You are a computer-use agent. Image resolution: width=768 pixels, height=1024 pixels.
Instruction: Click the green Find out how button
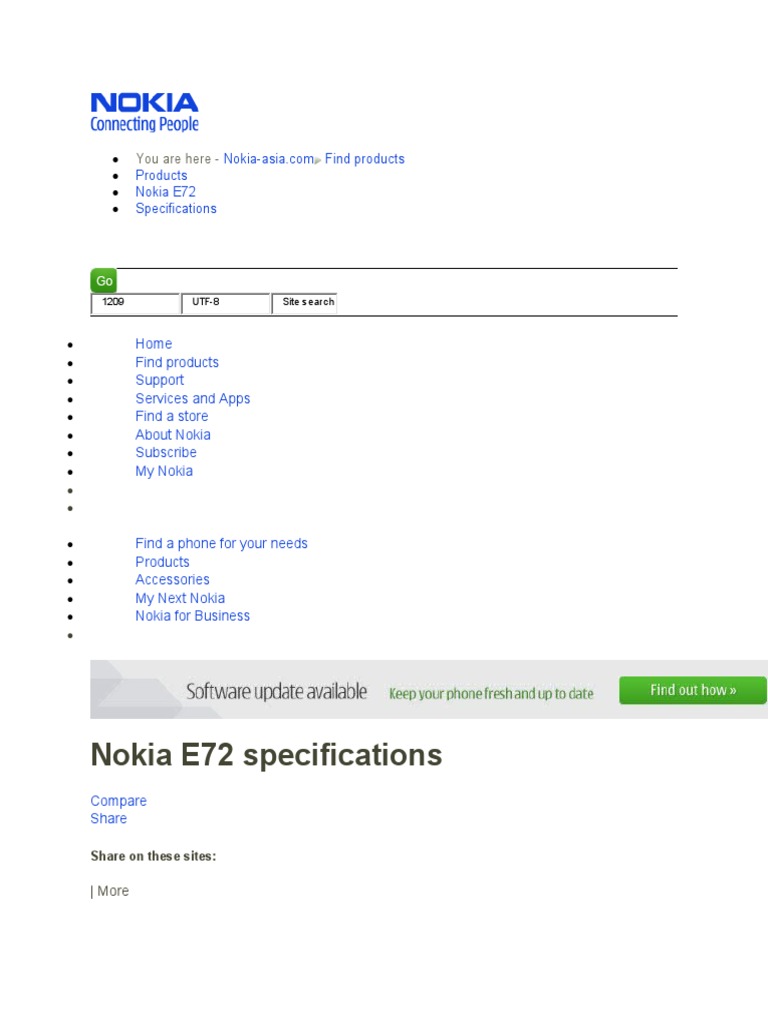[x=692, y=690]
